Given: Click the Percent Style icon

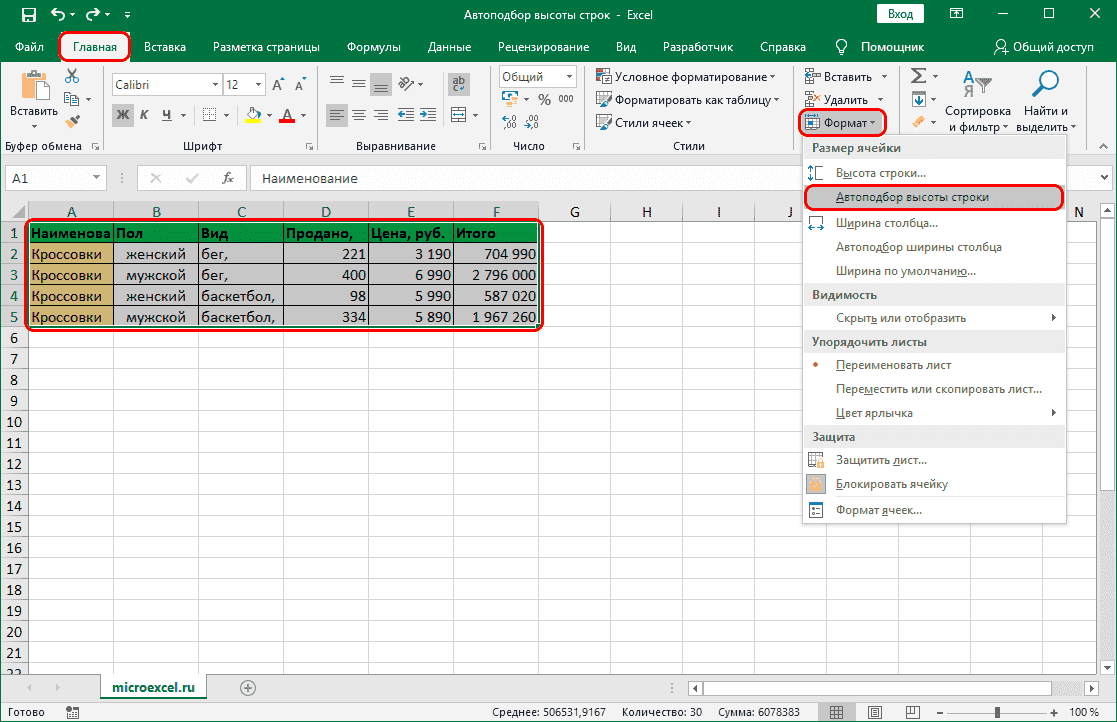Looking at the screenshot, I should [544, 100].
